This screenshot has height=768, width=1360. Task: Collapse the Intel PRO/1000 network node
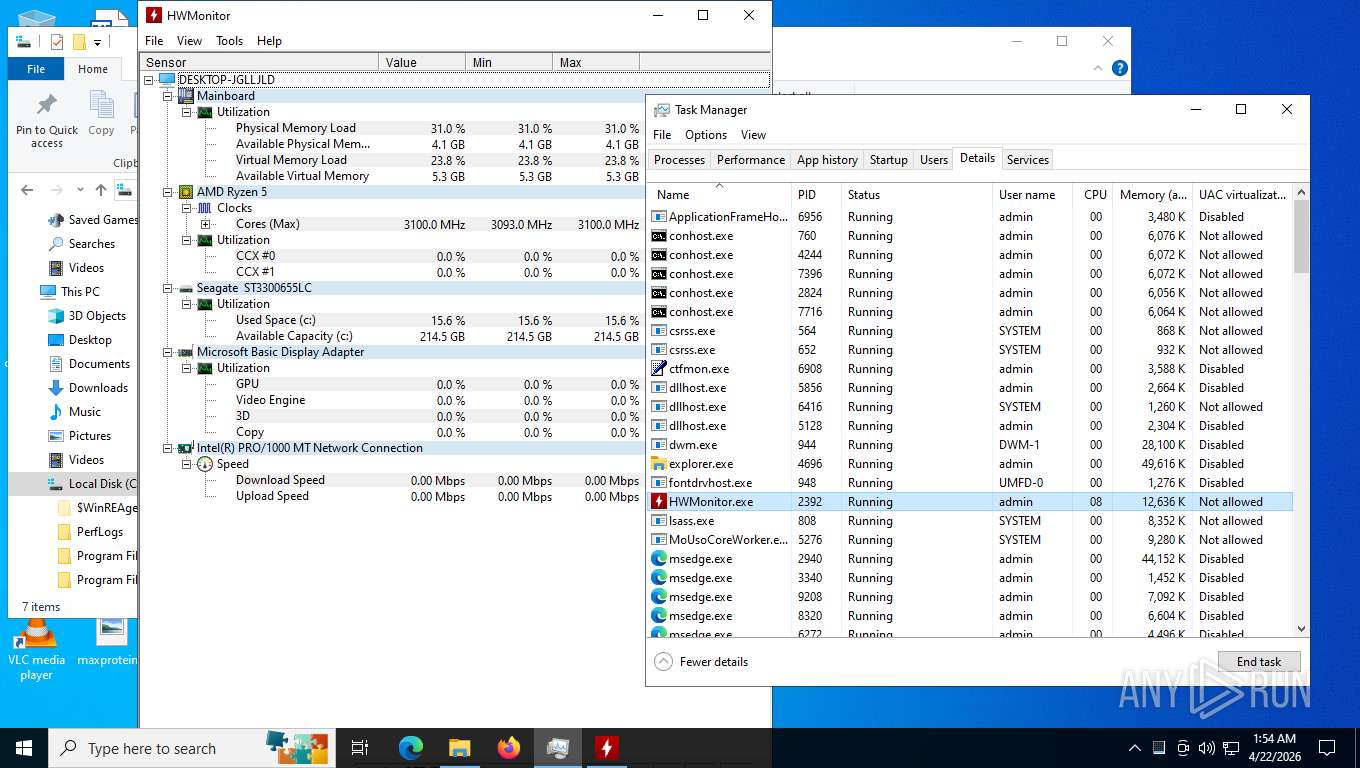pyautogui.click(x=168, y=448)
